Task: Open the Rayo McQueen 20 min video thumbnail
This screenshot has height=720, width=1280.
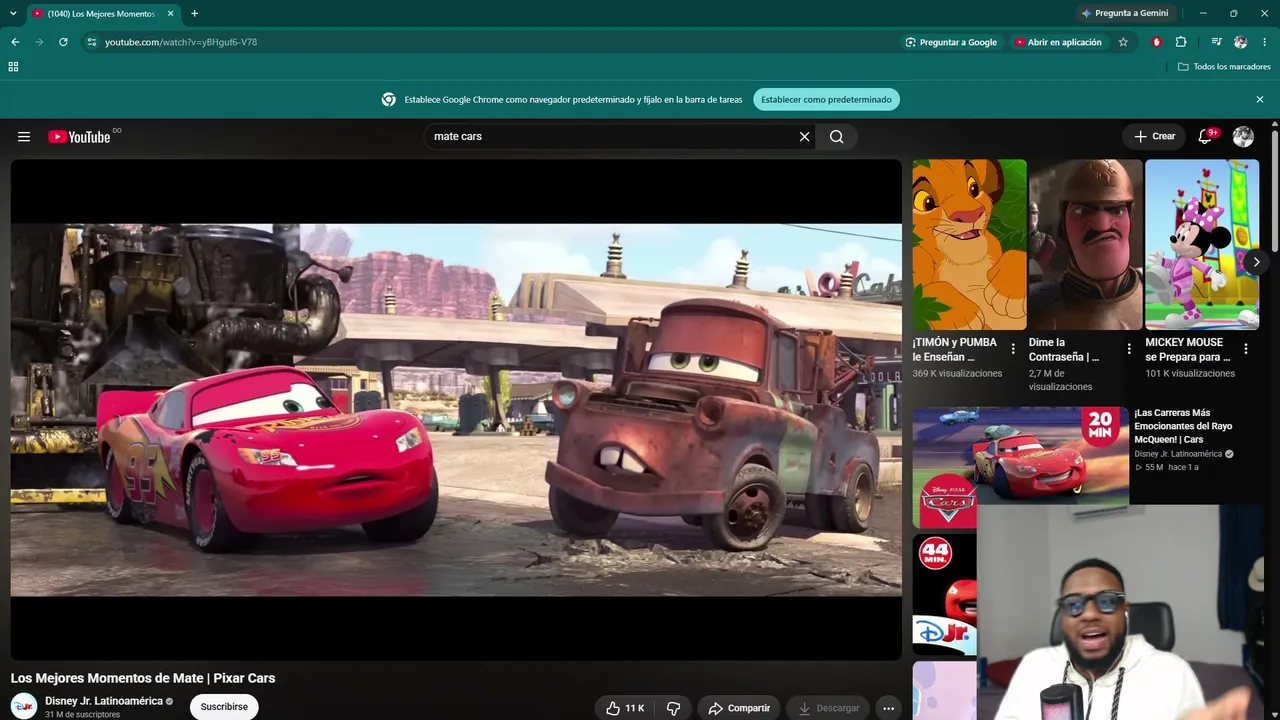Action: click(x=1020, y=466)
